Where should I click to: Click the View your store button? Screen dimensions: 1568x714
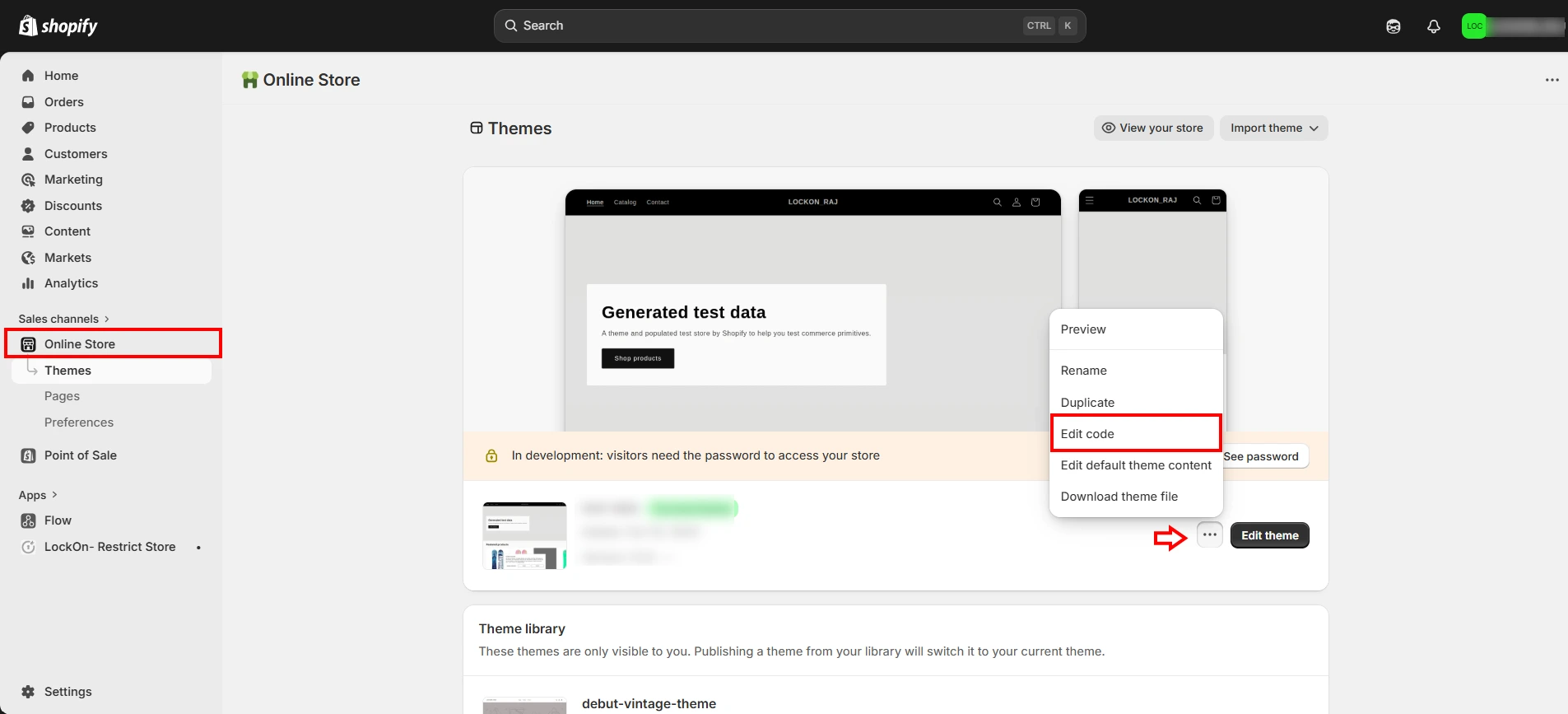(x=1153, y=128)
